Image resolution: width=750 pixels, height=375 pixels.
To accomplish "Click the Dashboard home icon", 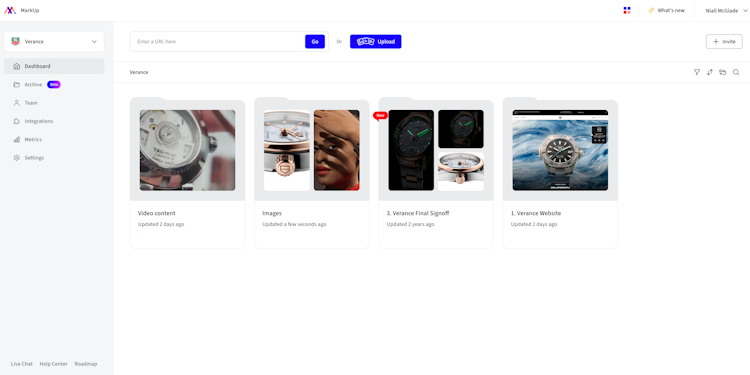I will [17, 66].
